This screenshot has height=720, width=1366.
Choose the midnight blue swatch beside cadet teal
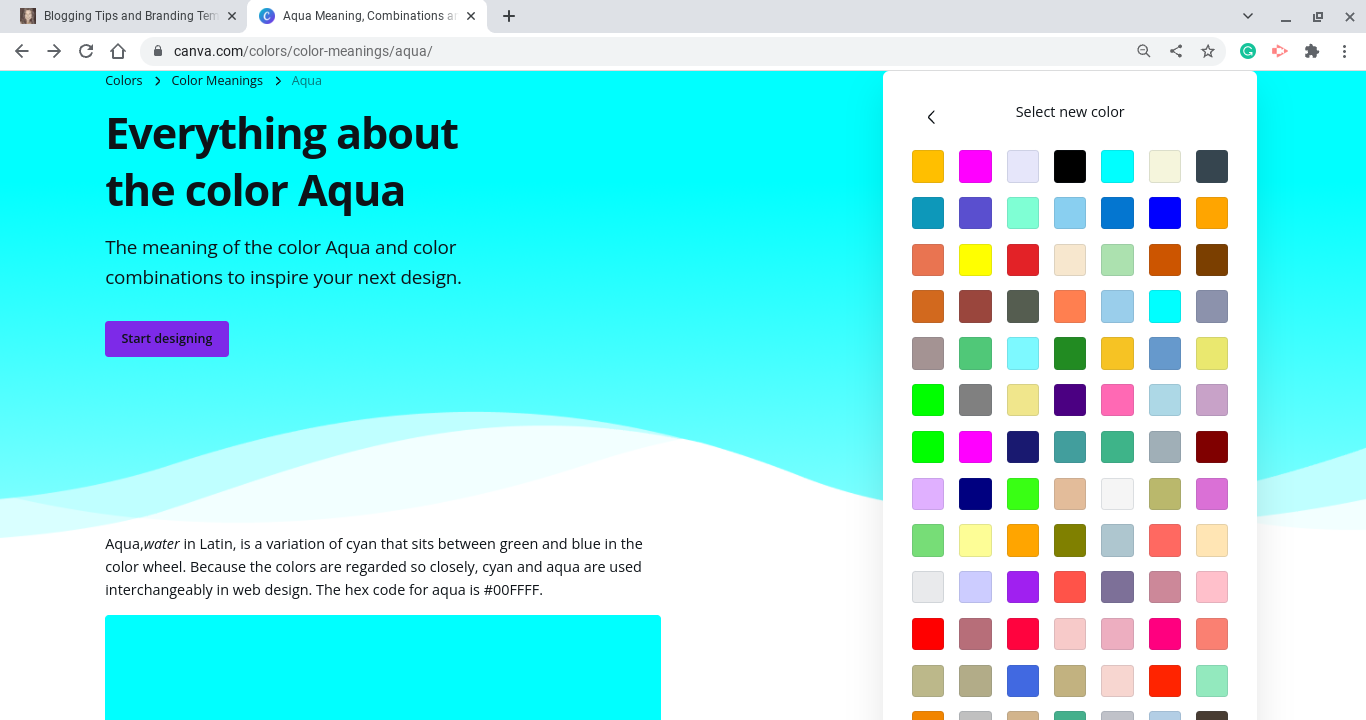[x=1023, y=447]
